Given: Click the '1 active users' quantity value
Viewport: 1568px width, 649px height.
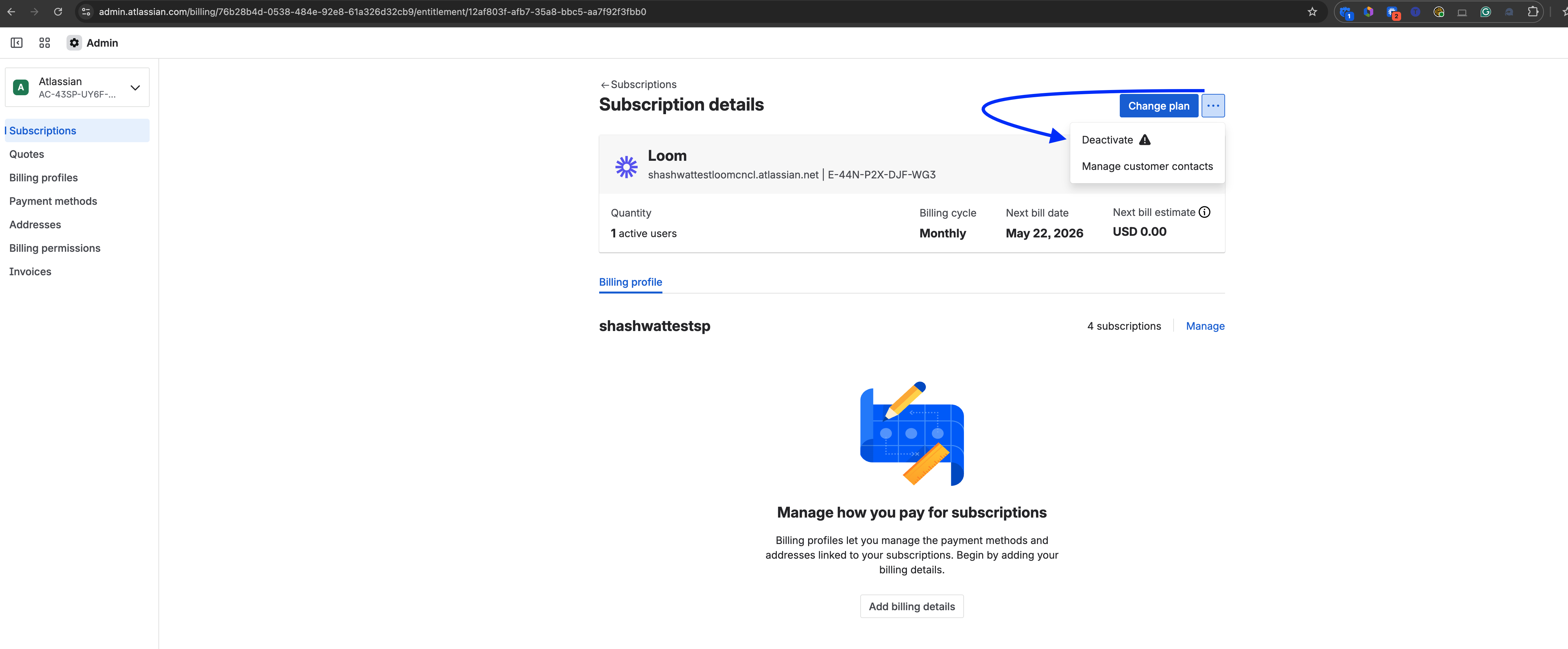Looking at the screenshot, I should pyautogui.click(x=643, y=233).
